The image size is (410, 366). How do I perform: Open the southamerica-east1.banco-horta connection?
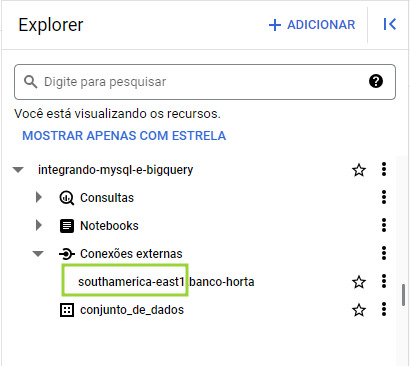coord(166,282)
